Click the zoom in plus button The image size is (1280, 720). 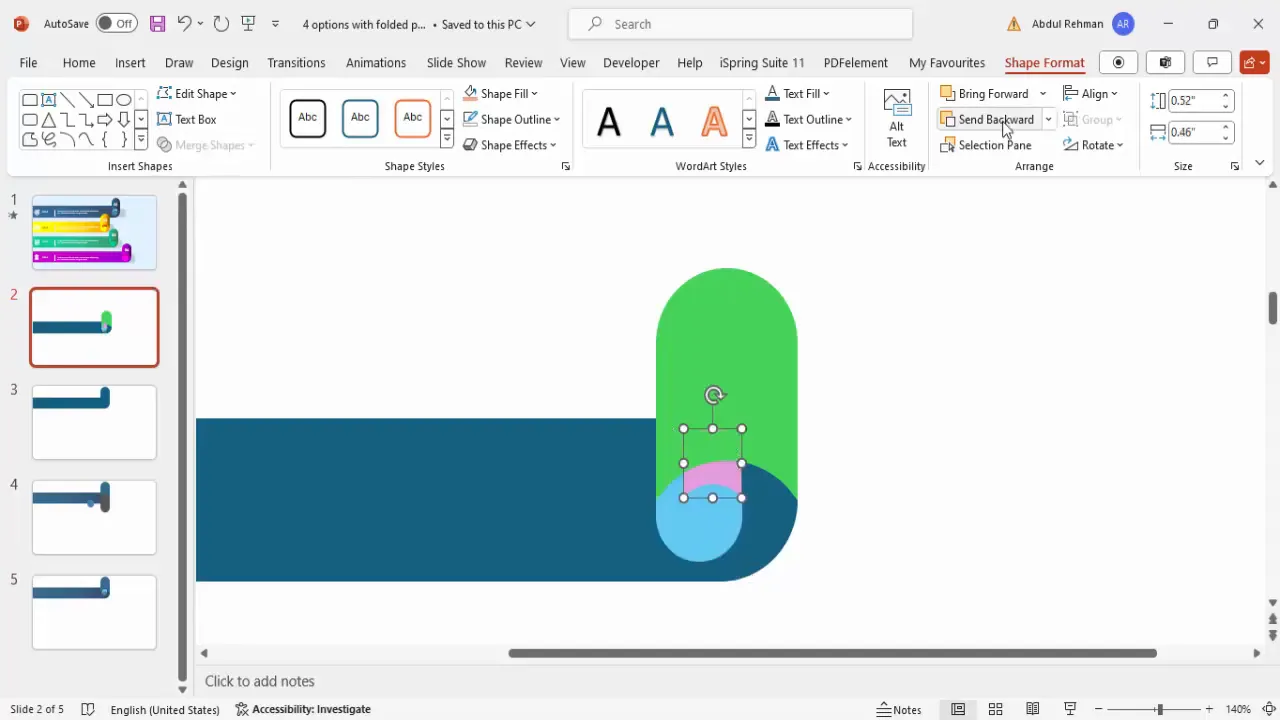coord(1209,709)
